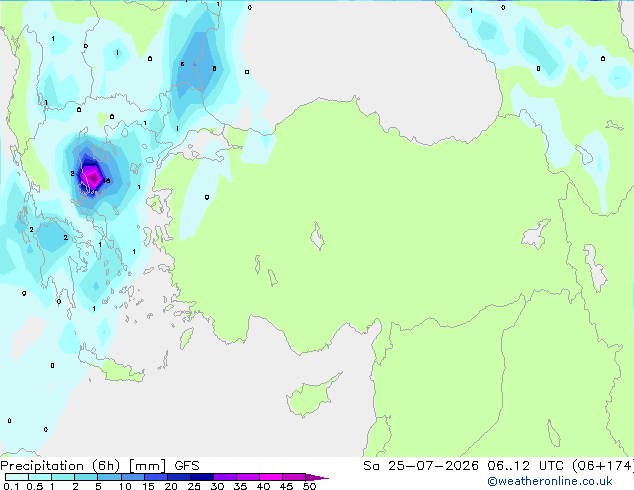This screenshot has width=634, height=490.
Task: Select the '[mm]' unit label
Action: tap(147, 466)
